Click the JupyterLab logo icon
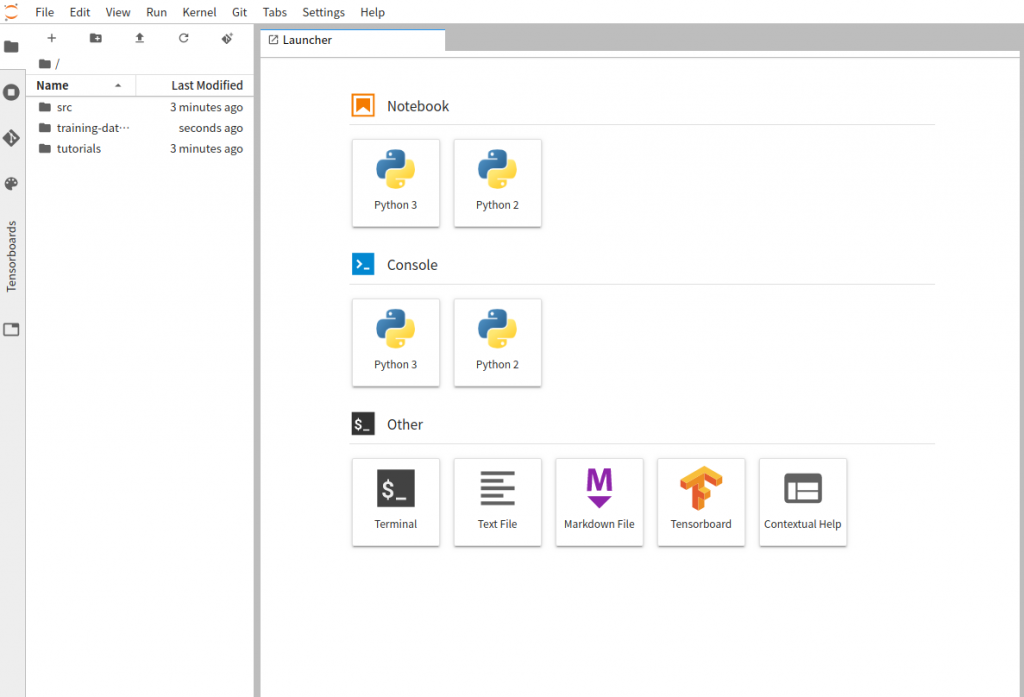The width and height of the screenshot is (1024, 697). (11, 12)
